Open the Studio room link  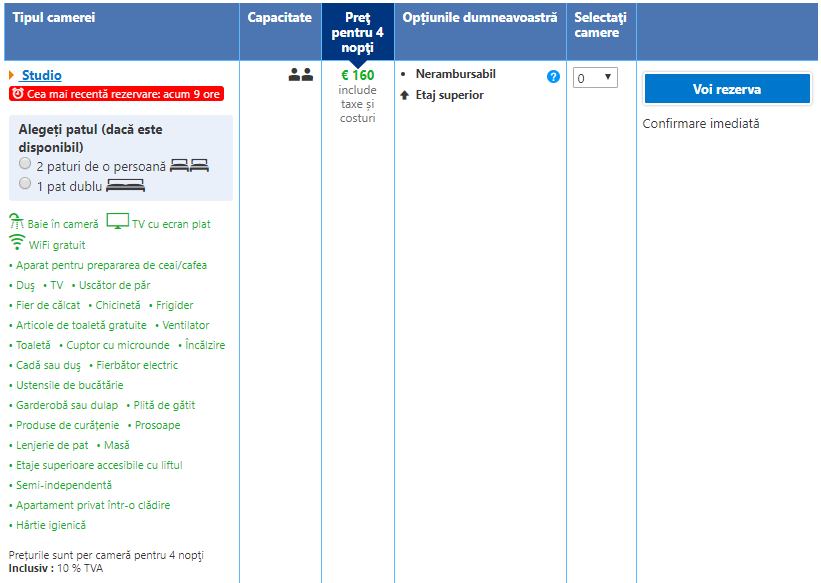(x=42, y=75)
